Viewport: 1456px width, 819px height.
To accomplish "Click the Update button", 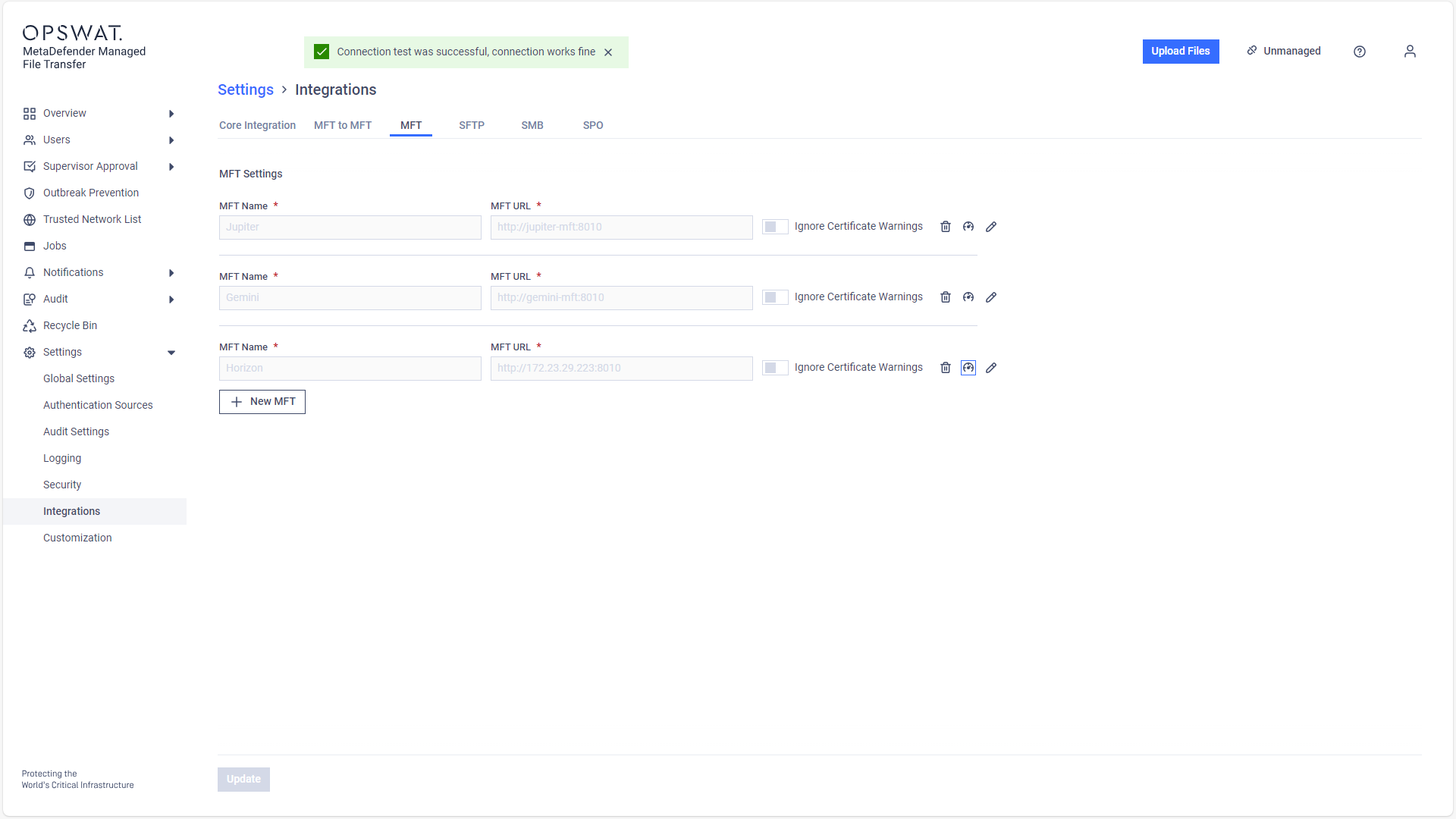I will click(243, 780).
